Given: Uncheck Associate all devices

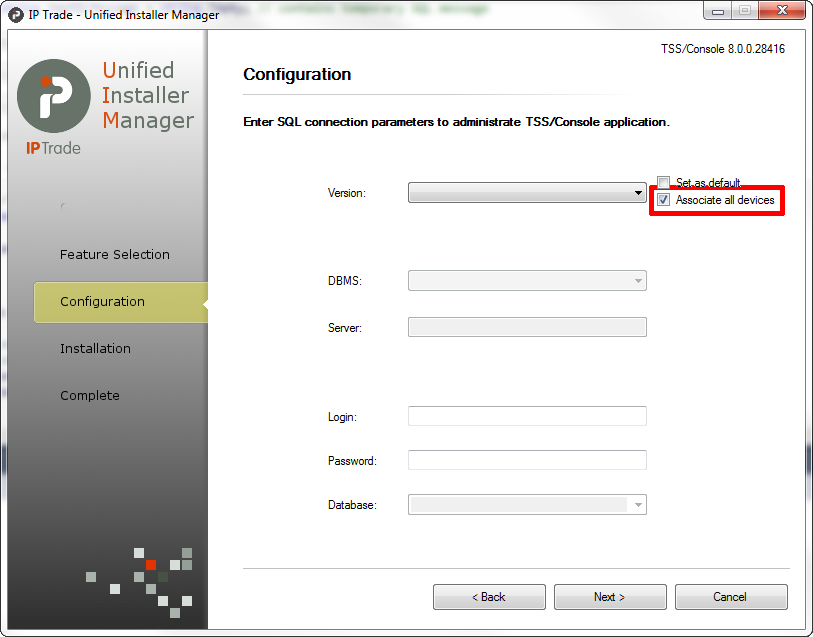Looking at the screenshot, I should 664,200.
